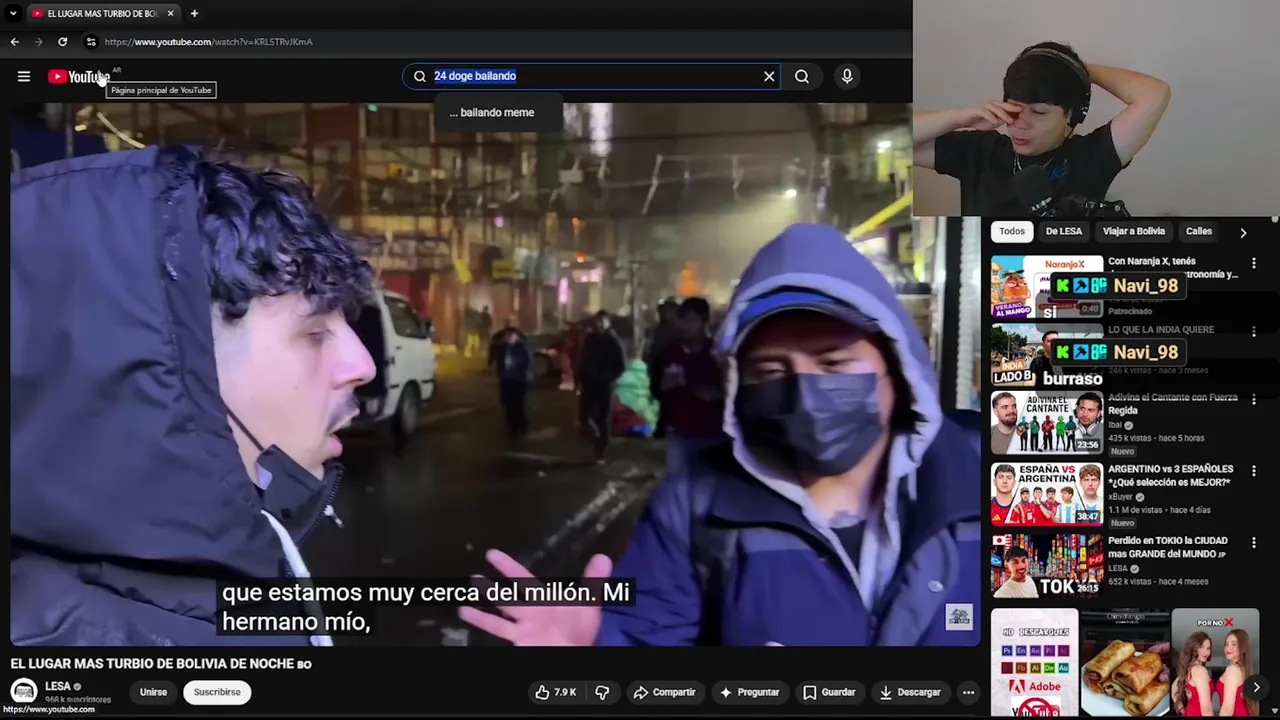Select the De LESA filter chip
Image resolution: width=1280 pixels, height=720 pixels.
(1064, 231)
